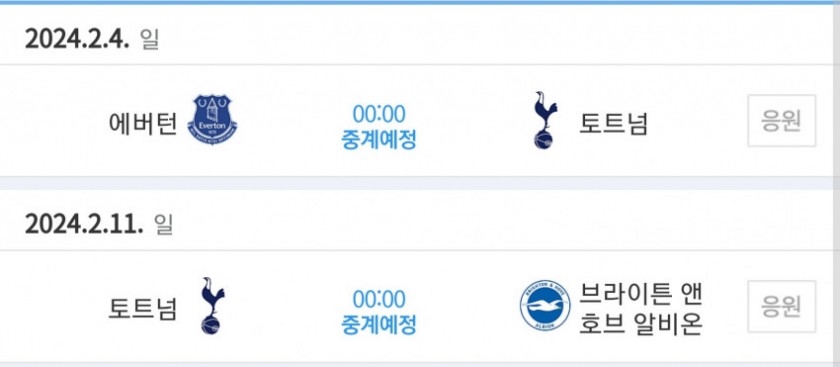Viewport: 840px width, 367px height.
Task: Tap 응원 button for Everton vs Tottenham
Action: pos(782,121)
